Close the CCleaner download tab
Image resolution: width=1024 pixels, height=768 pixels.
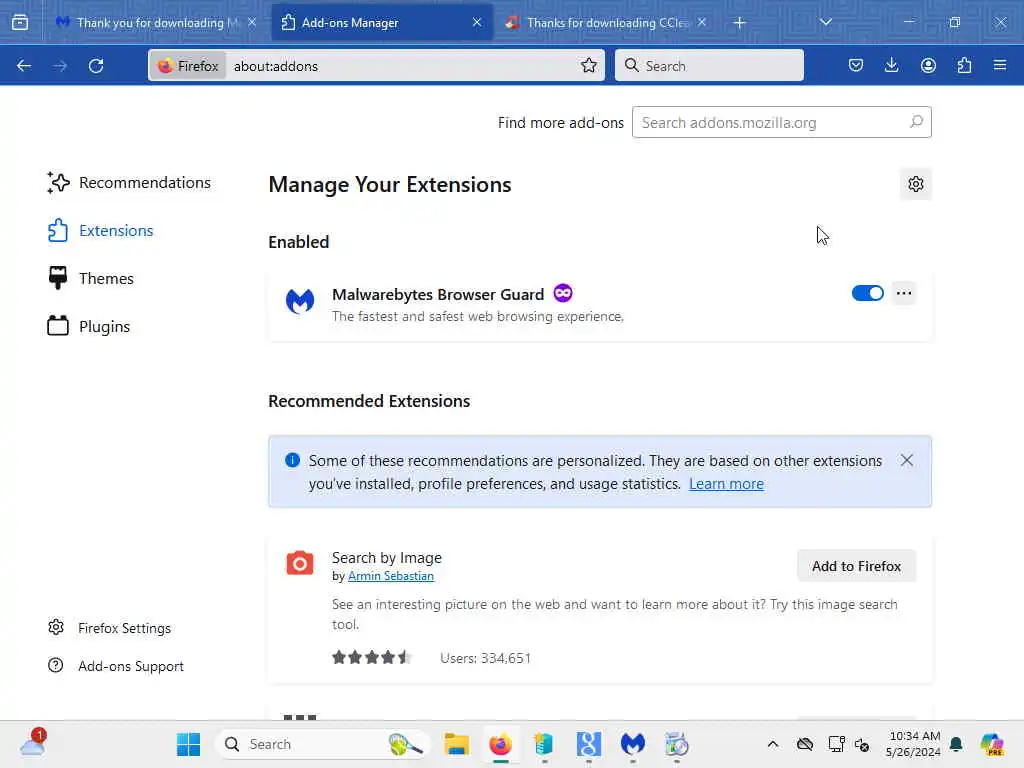tap(701, 22)
